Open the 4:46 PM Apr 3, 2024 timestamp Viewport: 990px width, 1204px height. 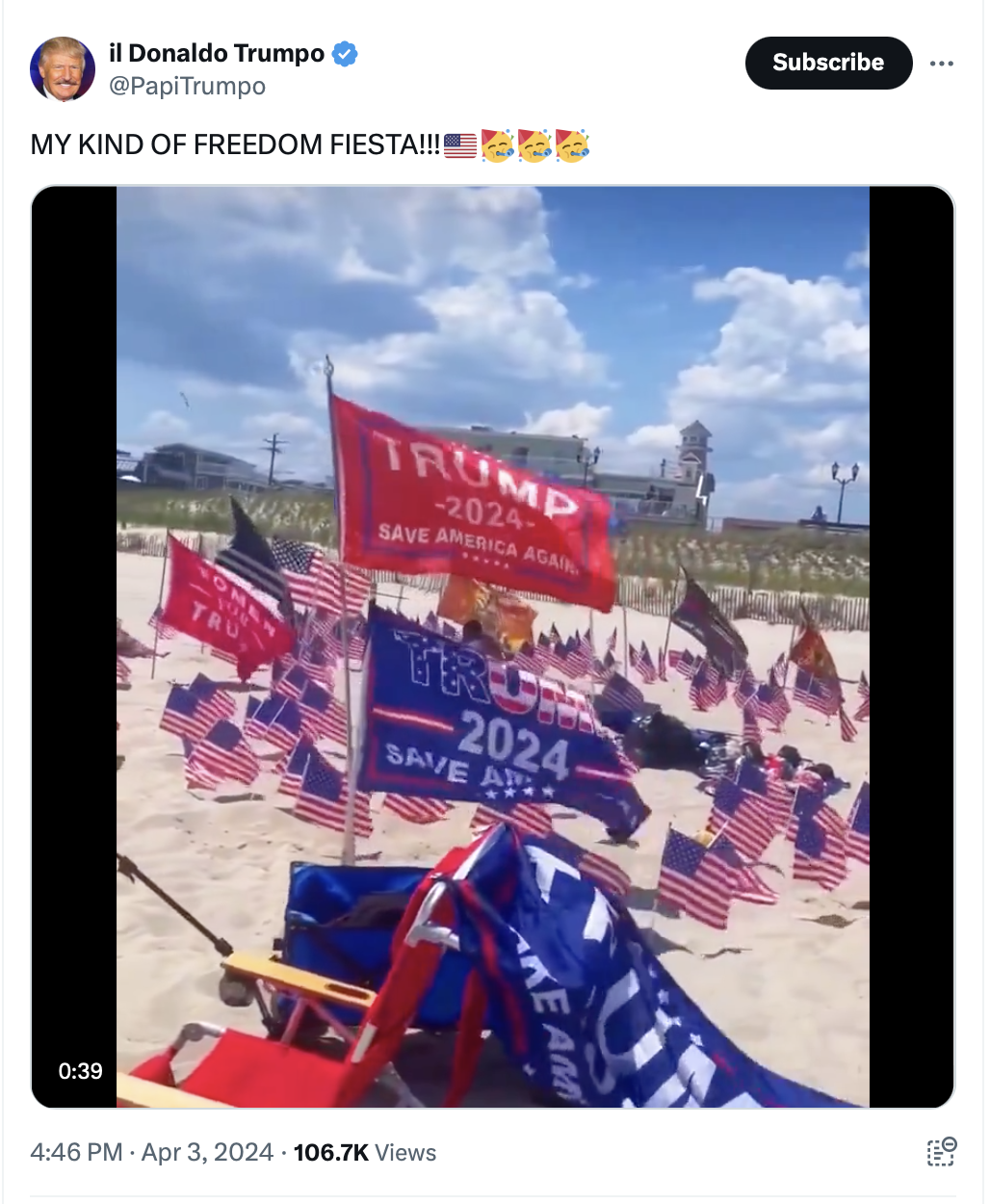(152, 1152)
